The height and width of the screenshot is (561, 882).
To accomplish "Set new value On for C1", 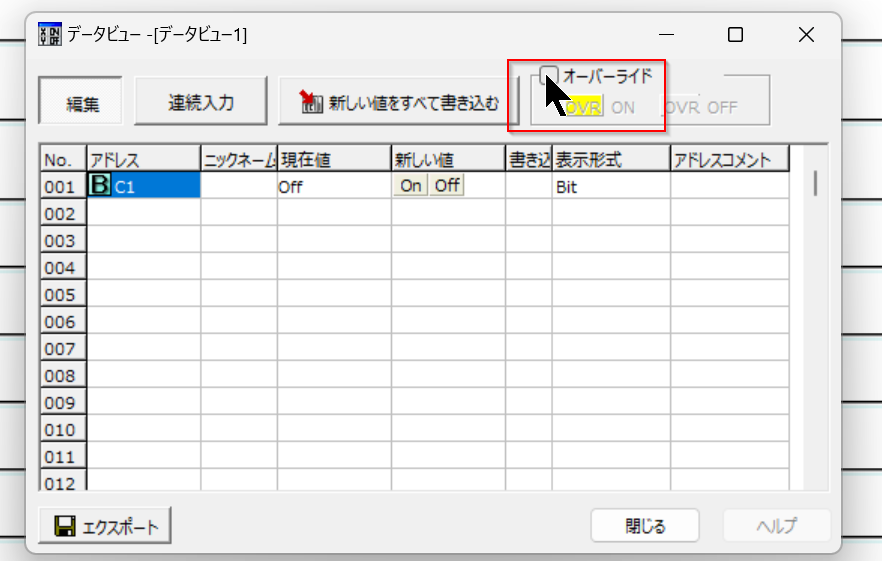I will pos(411,185).
